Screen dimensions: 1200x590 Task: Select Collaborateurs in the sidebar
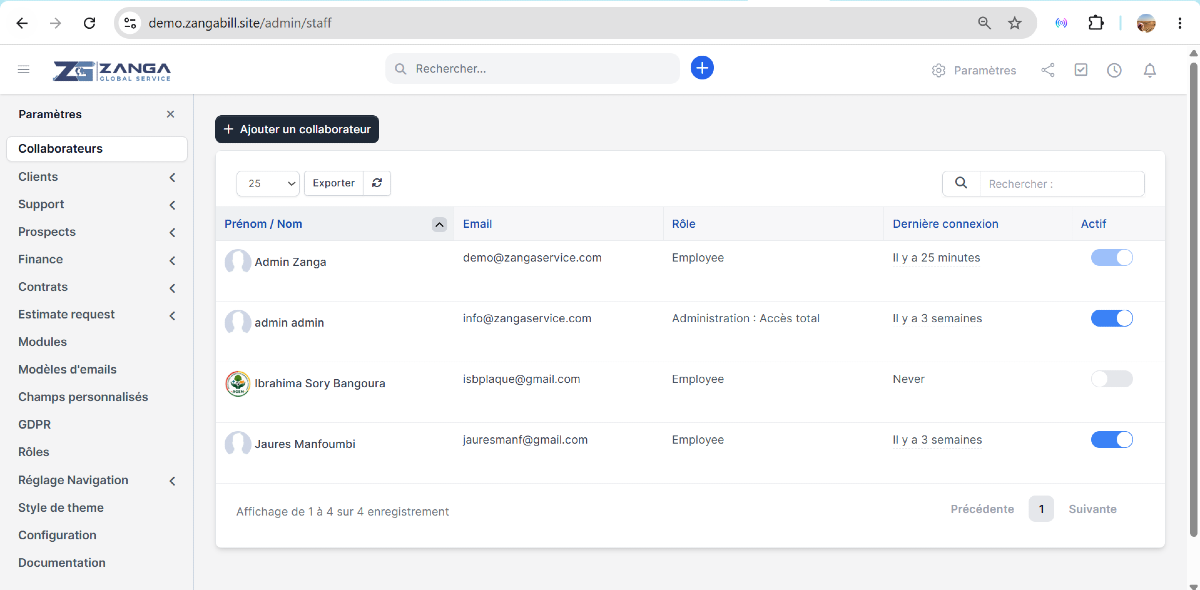pos(97,149)
